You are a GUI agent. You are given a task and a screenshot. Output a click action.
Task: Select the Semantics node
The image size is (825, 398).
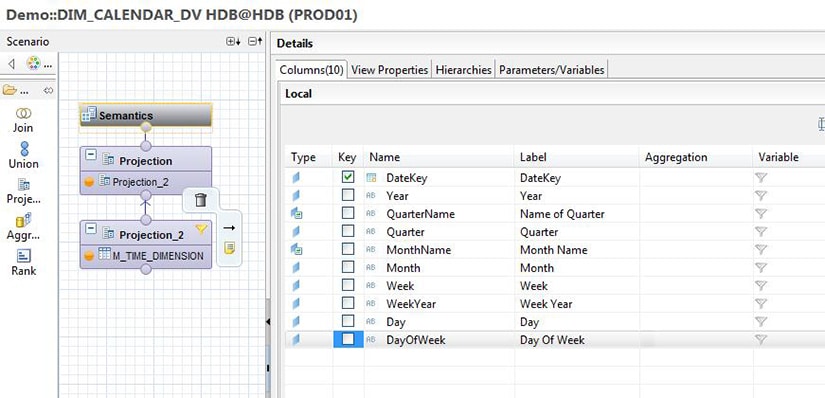pos(146,115)
